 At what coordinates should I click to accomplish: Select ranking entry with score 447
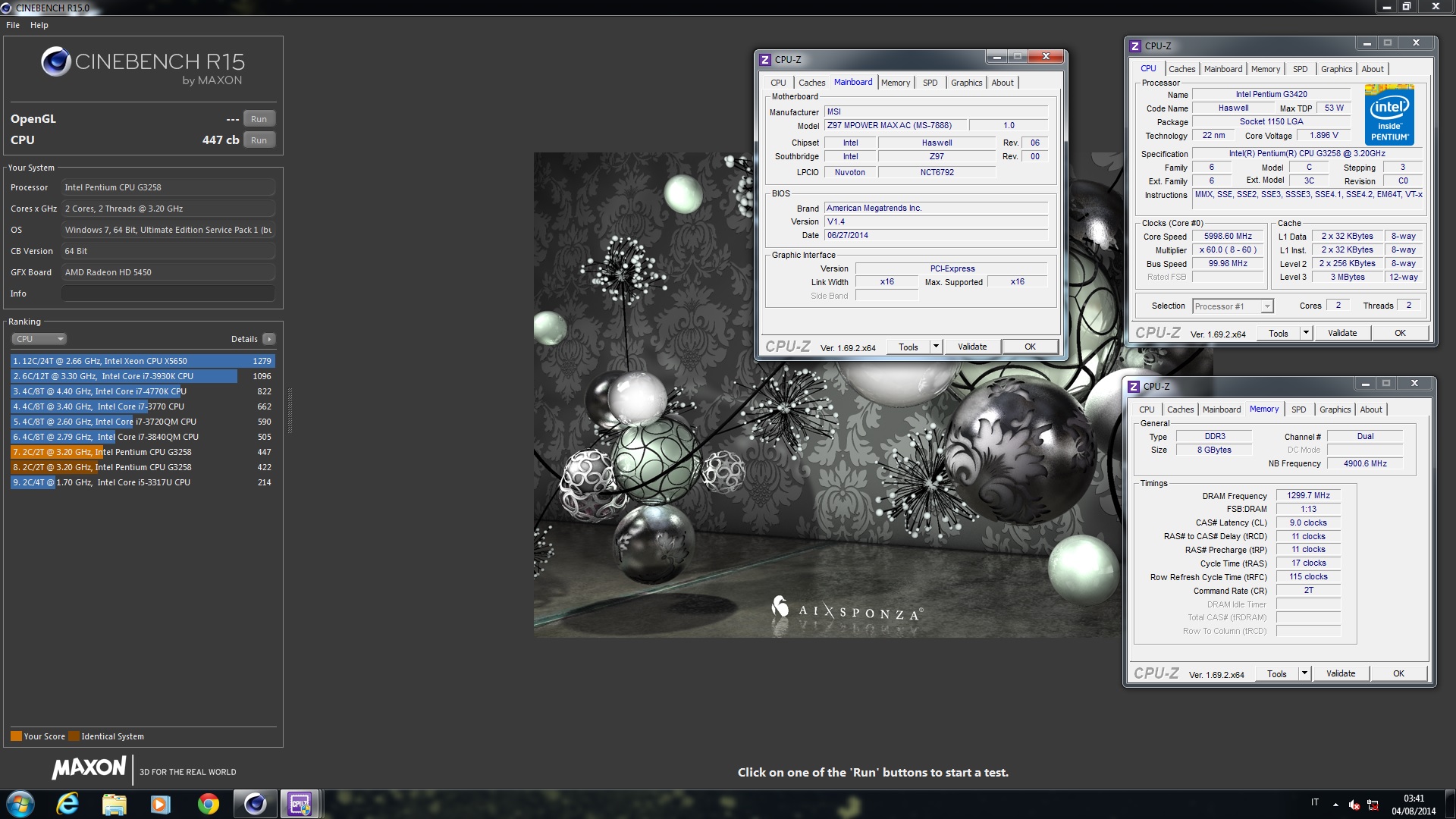pyautogui.click(x=143, y=452)
